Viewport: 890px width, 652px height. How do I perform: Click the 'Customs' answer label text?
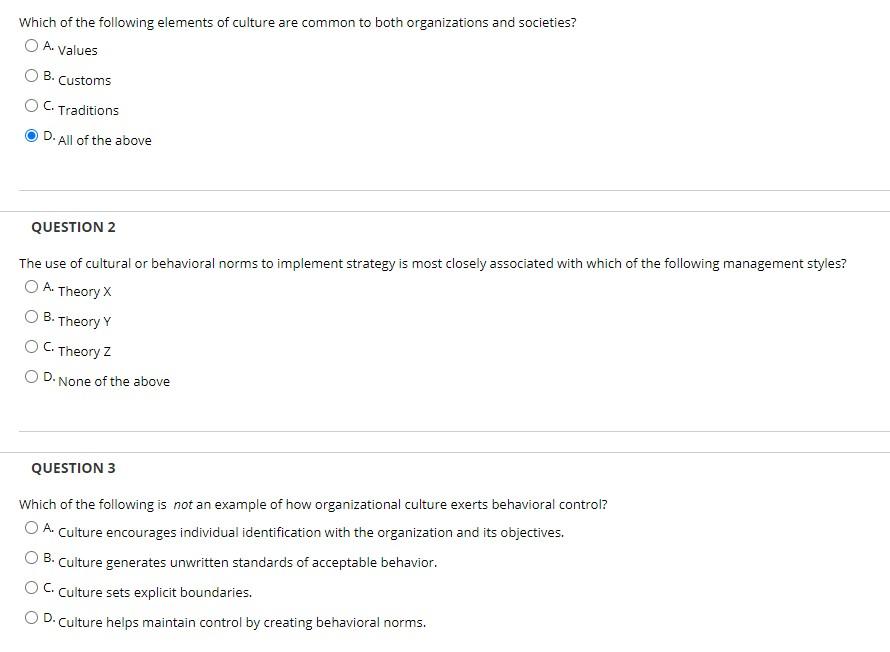[84, 80]
